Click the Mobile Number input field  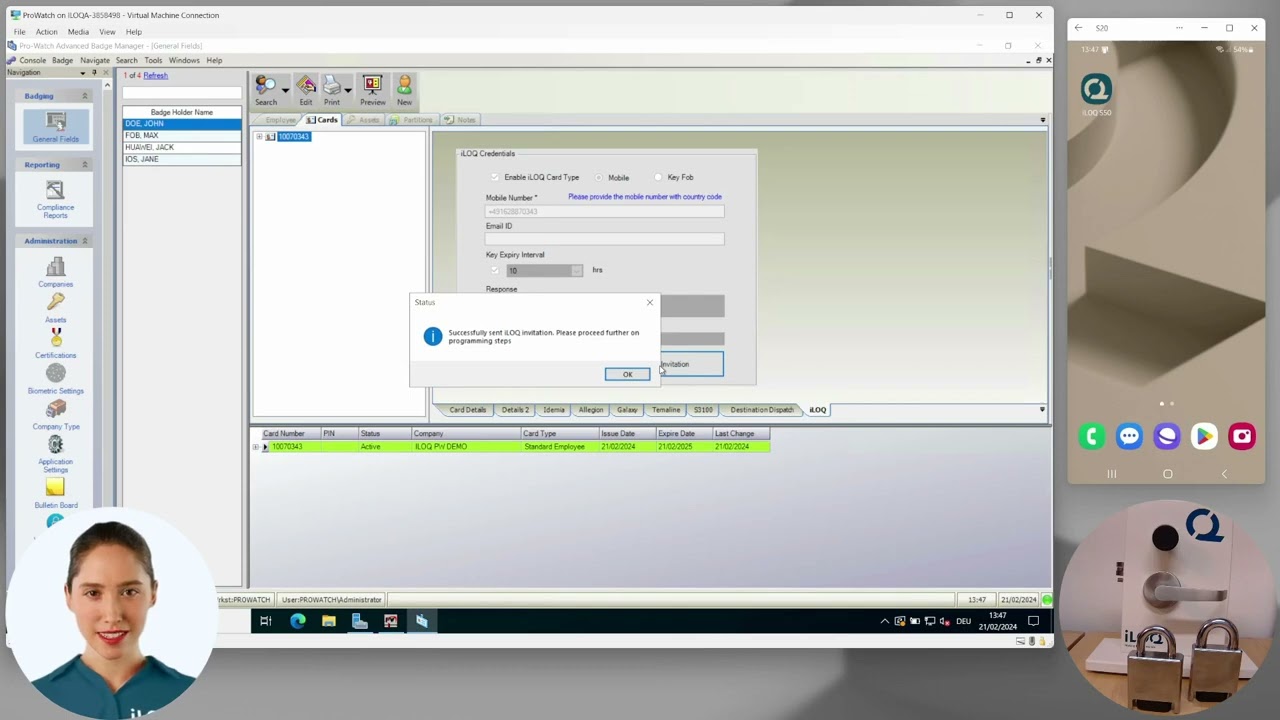[604, 211]
